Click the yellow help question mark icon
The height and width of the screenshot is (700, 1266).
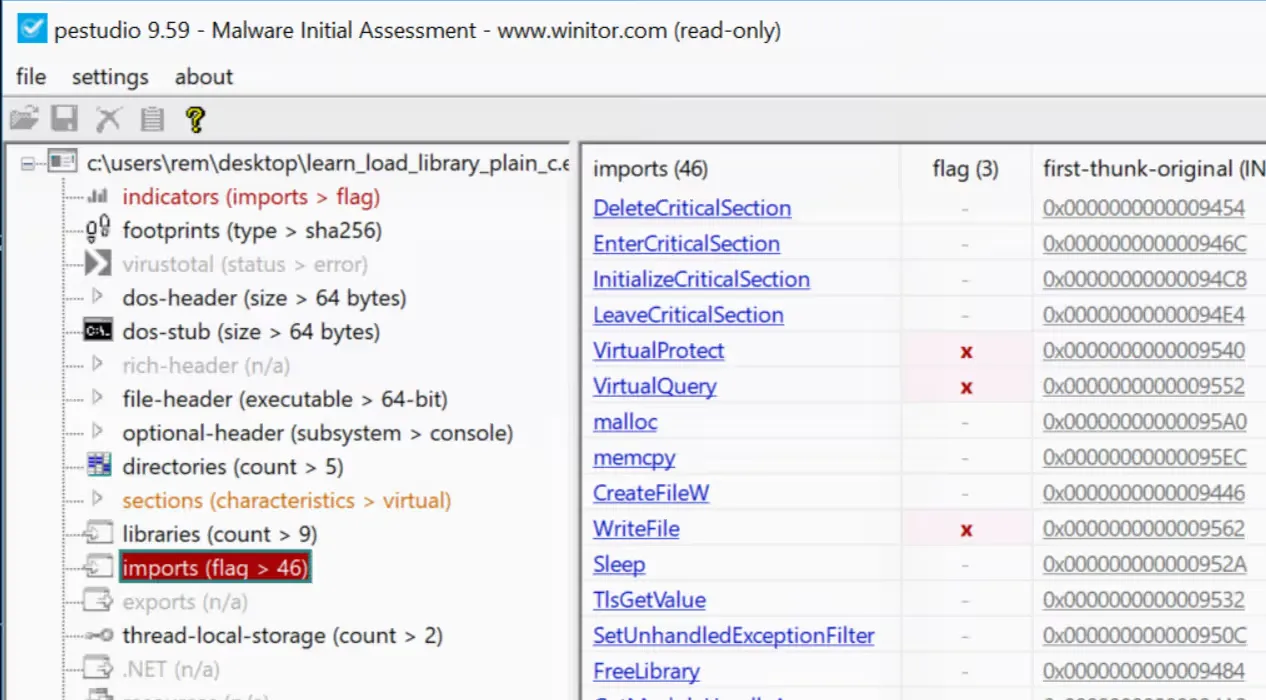[x=194, y=117]
